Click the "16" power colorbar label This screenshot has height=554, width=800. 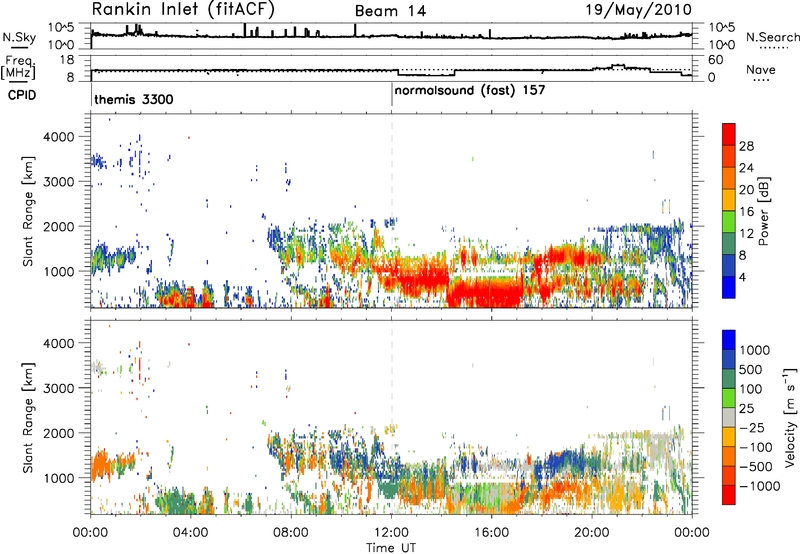[746, 212]
